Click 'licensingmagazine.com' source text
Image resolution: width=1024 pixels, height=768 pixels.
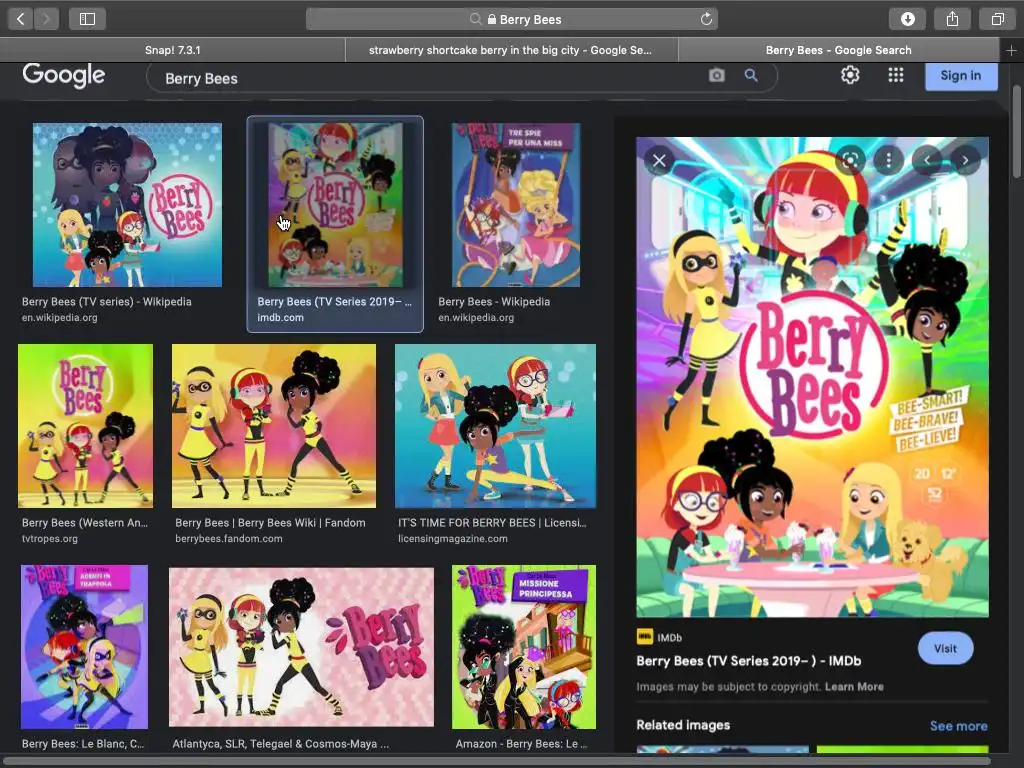453,539
